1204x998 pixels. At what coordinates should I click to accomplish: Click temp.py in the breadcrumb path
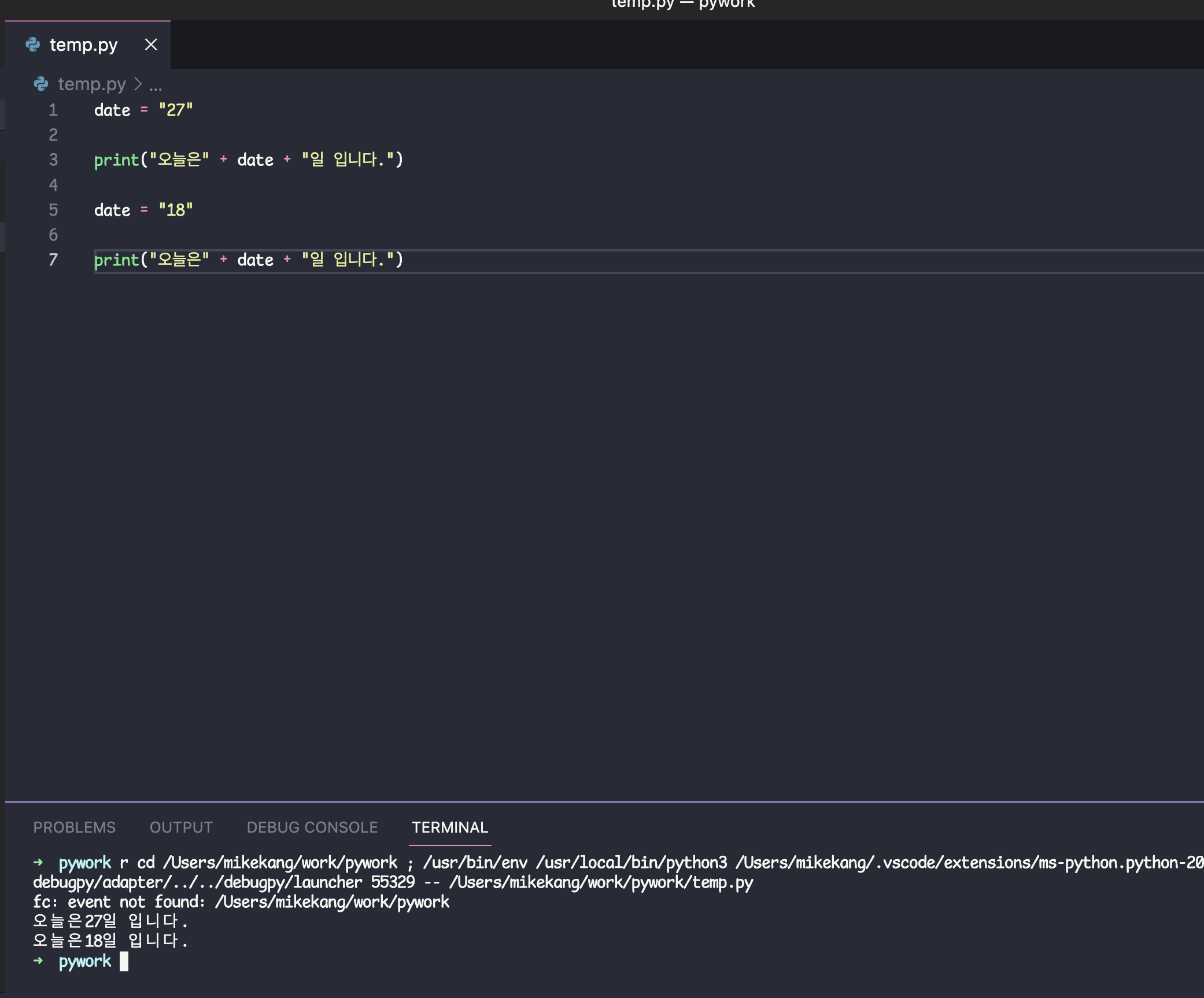pyautogui.click(x=91, y=84)
